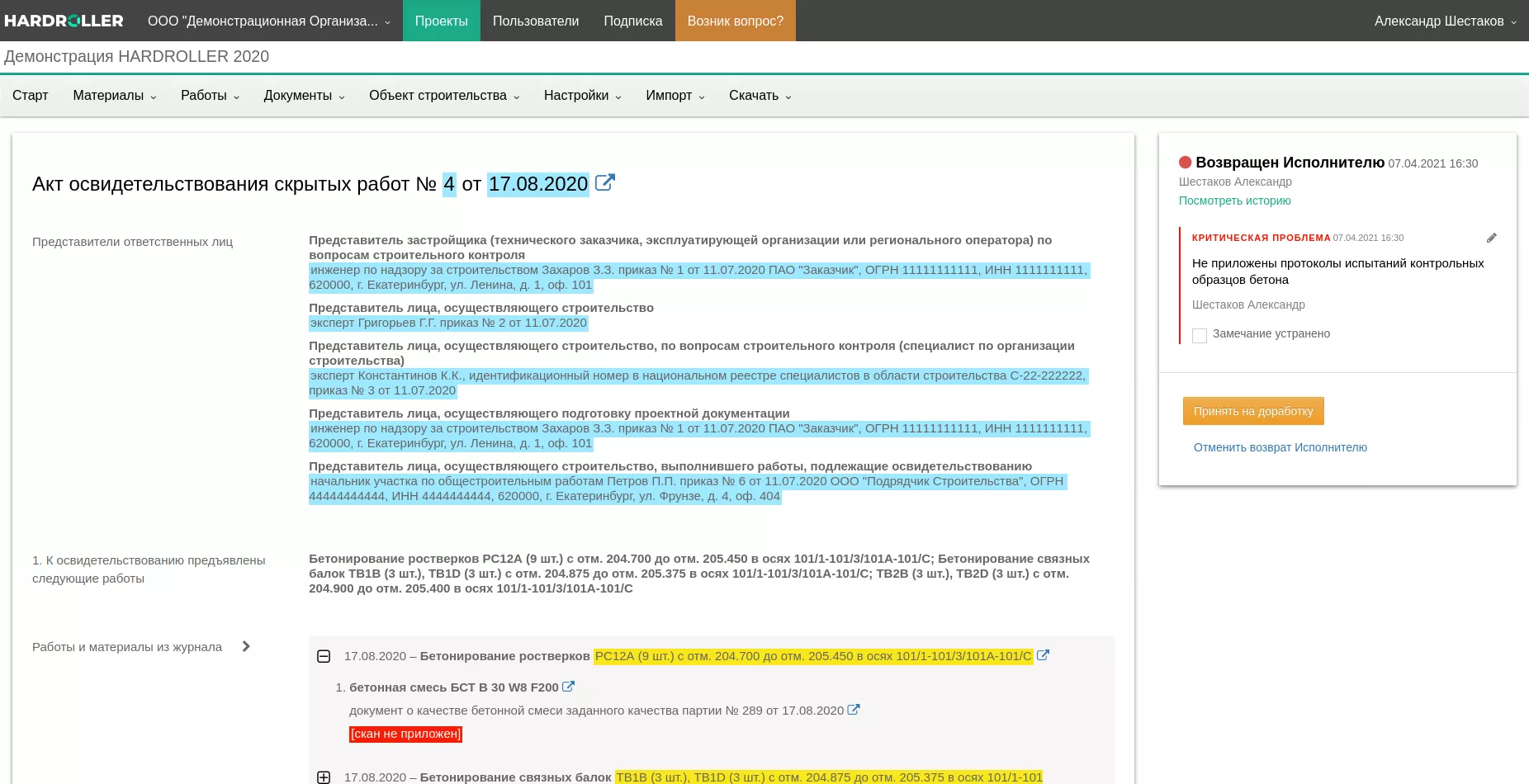Click the highlighted act date 17.08.2020
Screen dimensions: 1529x784
coord(538,184)
